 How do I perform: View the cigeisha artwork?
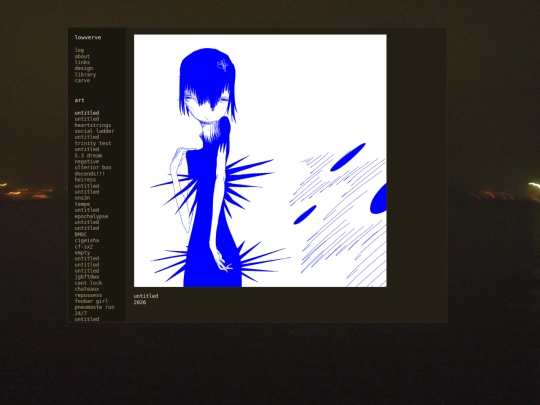87,240
